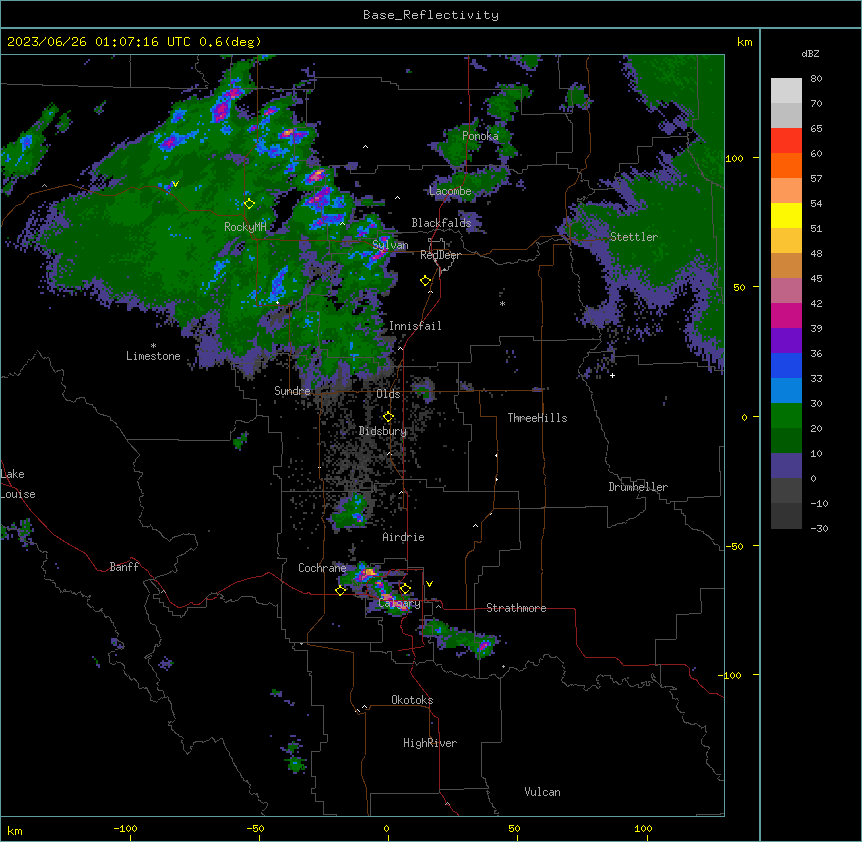Click the yellow diamond marker below Cochrane
This screenshot has width=862, height=842.
[340, 590]
